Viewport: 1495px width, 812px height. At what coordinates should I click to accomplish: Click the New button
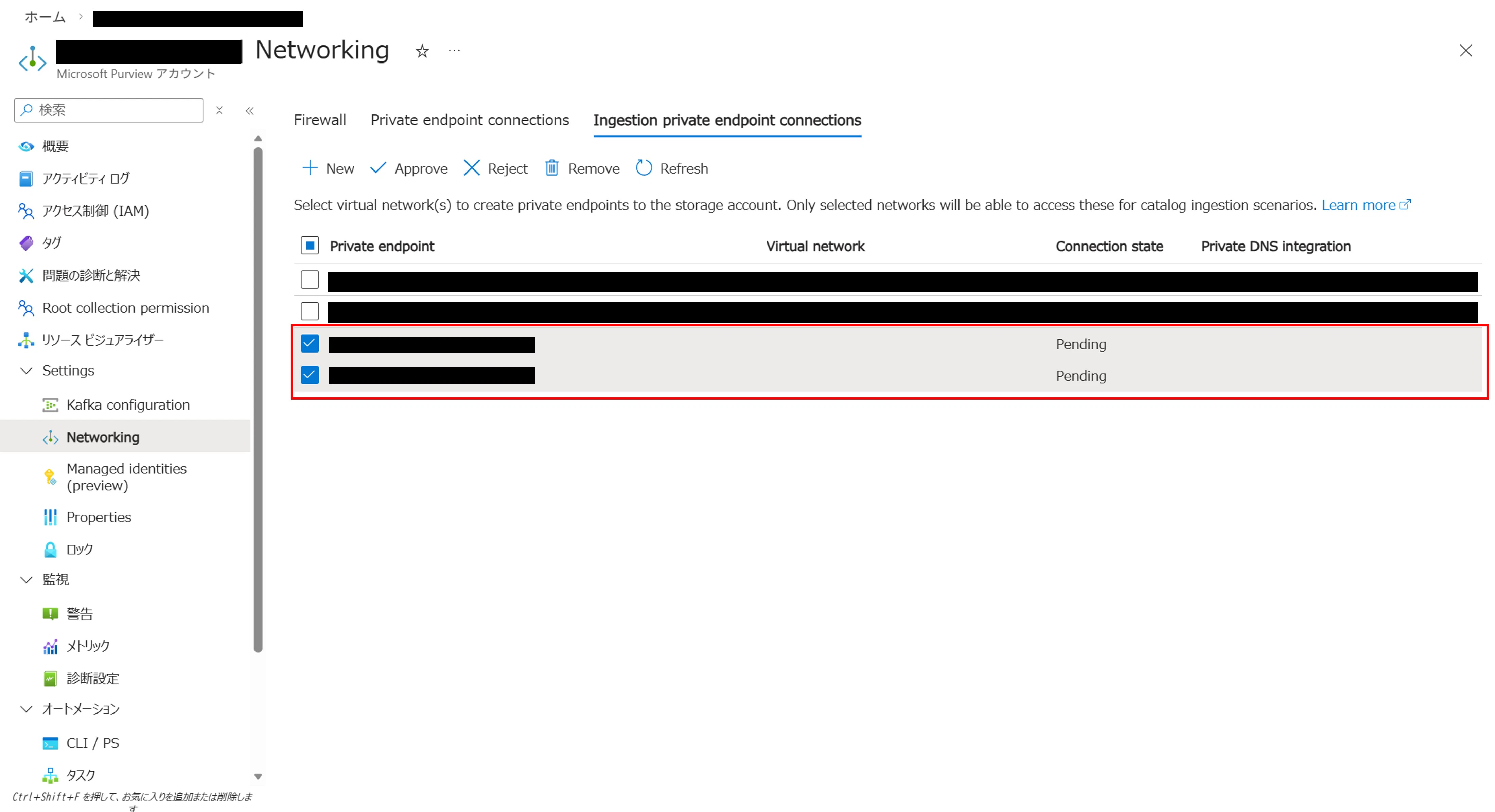pos(329,168)
